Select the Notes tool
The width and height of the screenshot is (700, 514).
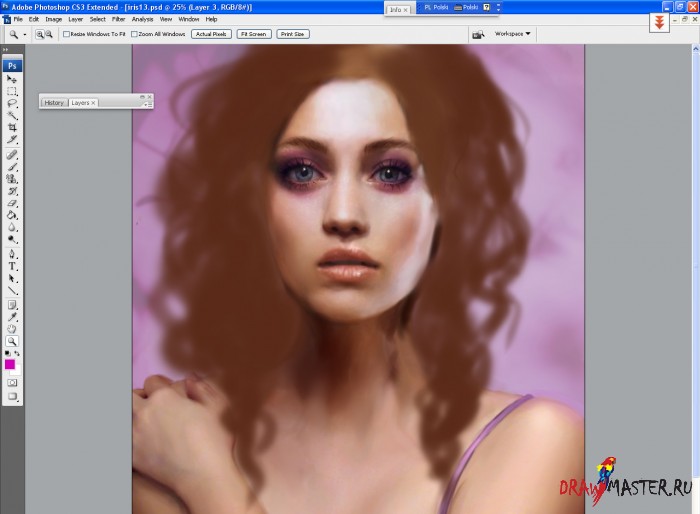tap(12, 305)
